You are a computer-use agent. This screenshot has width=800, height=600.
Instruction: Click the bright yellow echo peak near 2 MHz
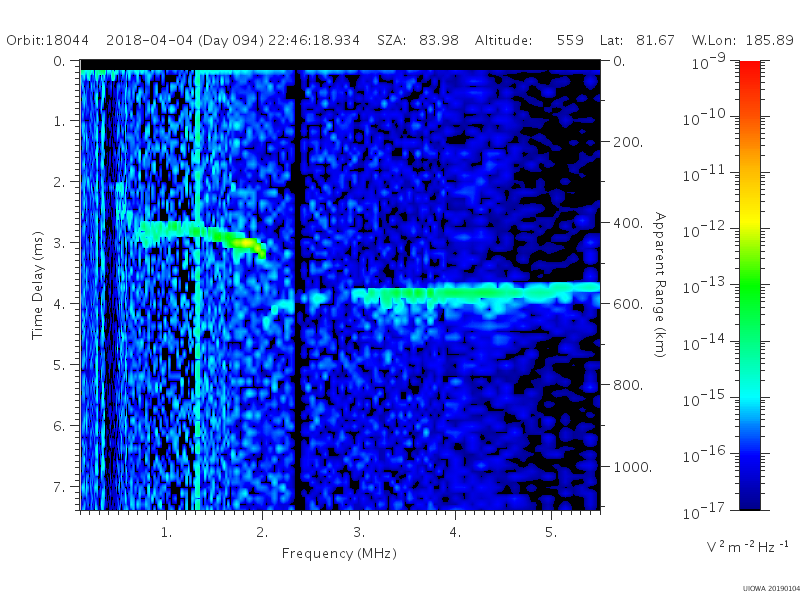pyautogui.click(x=248, y=243)
